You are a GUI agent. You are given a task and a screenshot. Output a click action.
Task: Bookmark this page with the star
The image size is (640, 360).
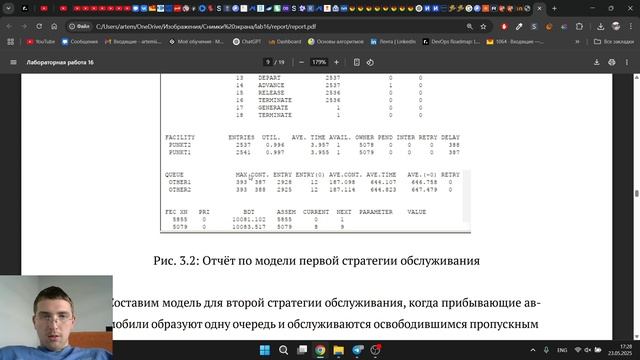[x=483, y=27]
